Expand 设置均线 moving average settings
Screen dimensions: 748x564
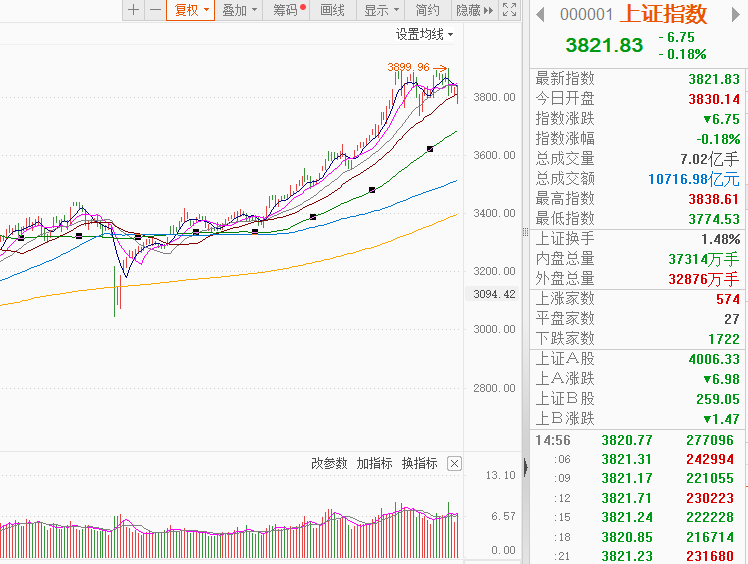tap(423, 34)
